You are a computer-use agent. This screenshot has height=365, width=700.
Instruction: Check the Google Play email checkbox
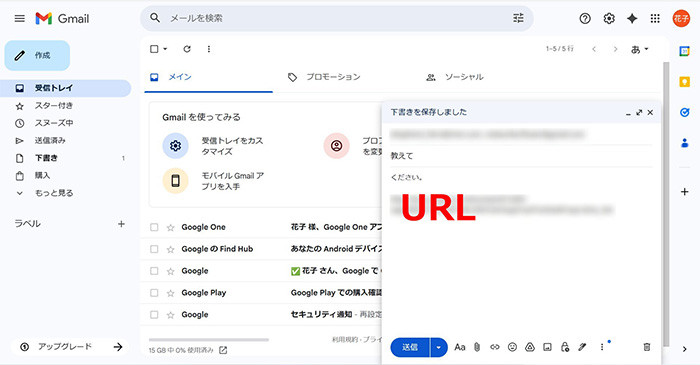pos(154,293)
